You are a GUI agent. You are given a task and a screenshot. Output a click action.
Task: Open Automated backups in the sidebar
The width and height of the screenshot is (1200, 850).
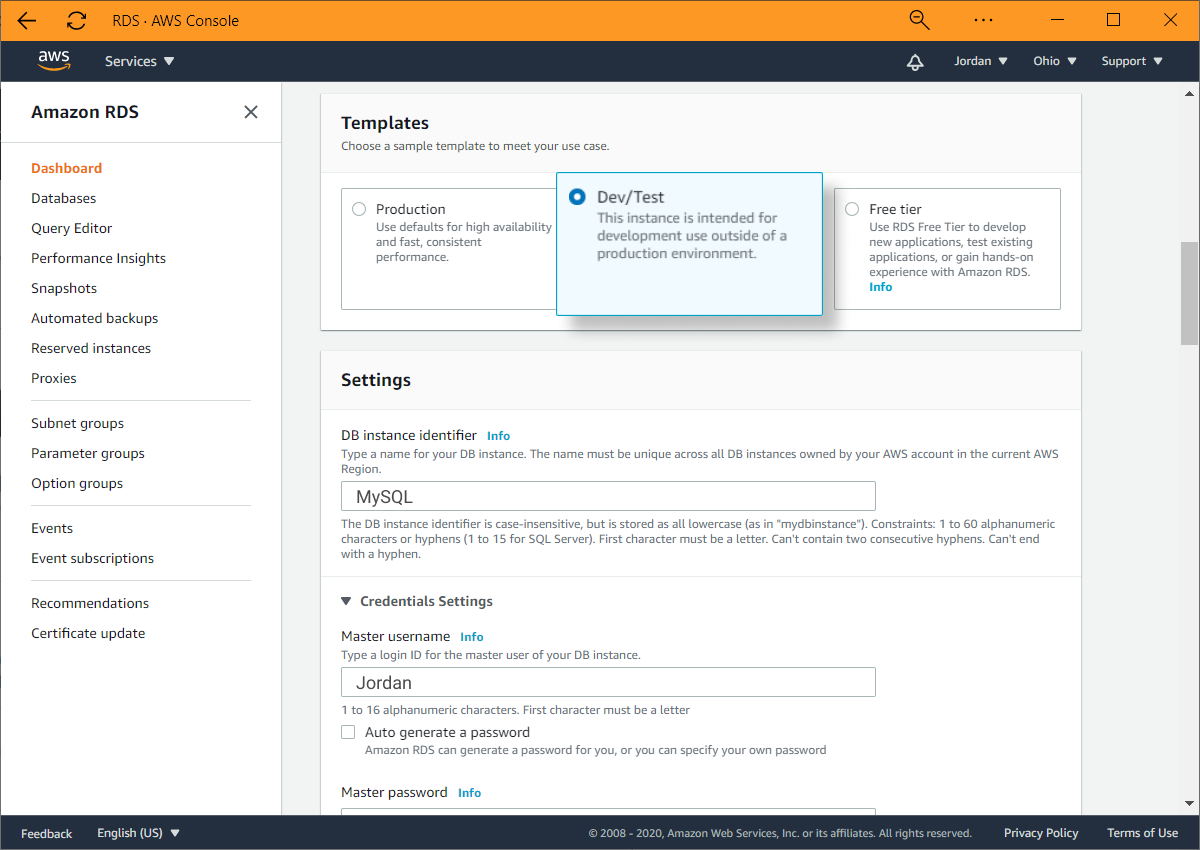pos(95,318)
